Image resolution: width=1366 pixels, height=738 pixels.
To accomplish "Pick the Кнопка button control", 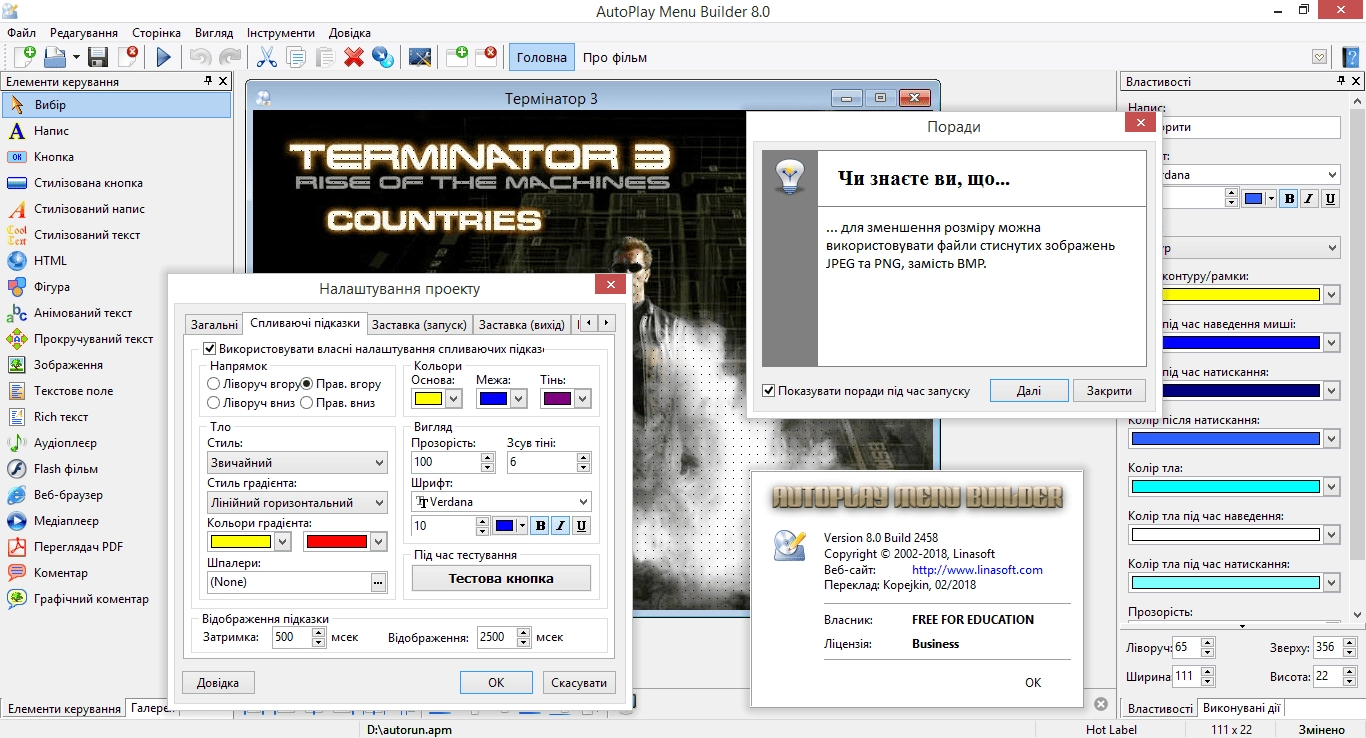I will pyautogui.click(x=116, y=157).
